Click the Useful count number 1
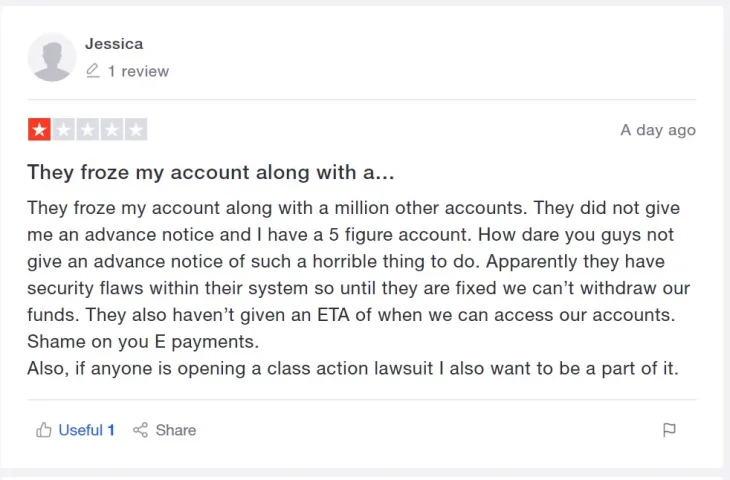730x480 pixels. pos(111,430)
